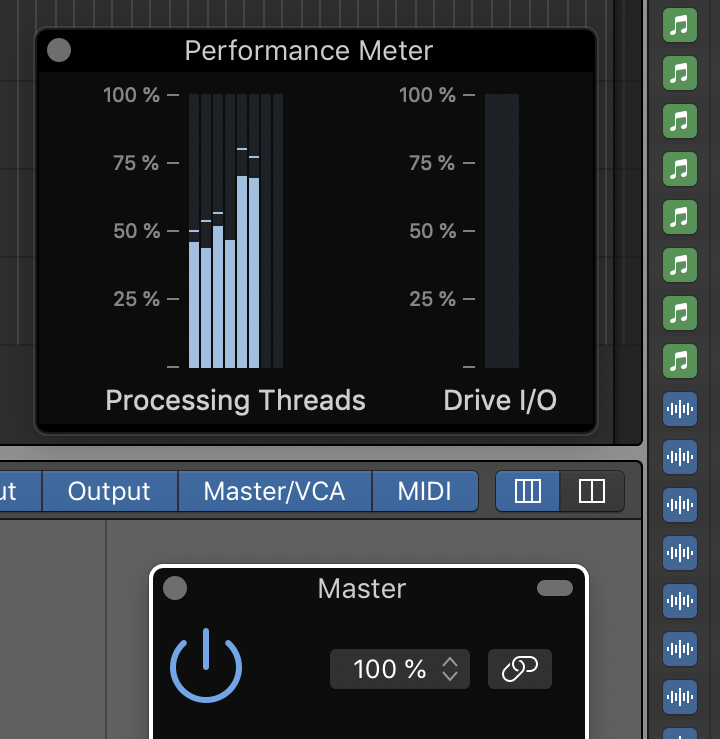Click the first blue audio waveform track icon
This screenshot has height=739, width=720.
[680, 408]
